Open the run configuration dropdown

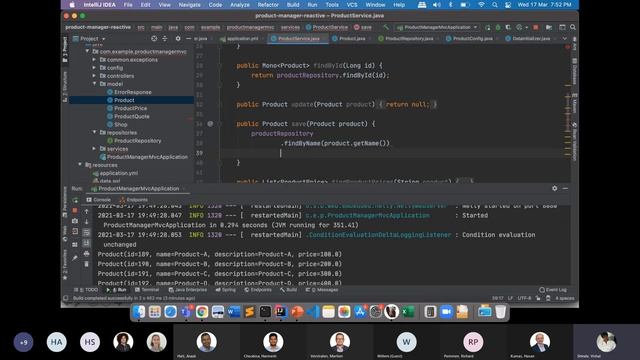437,27
